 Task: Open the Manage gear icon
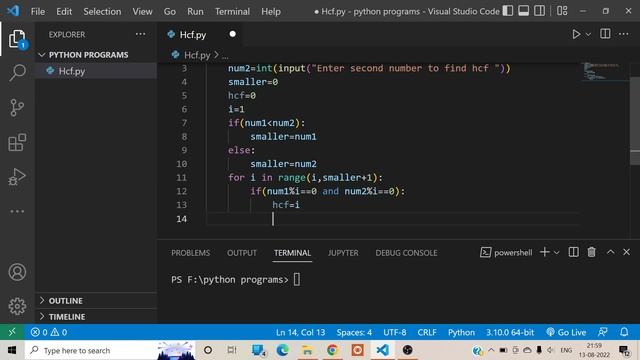(x=17, y=306)
